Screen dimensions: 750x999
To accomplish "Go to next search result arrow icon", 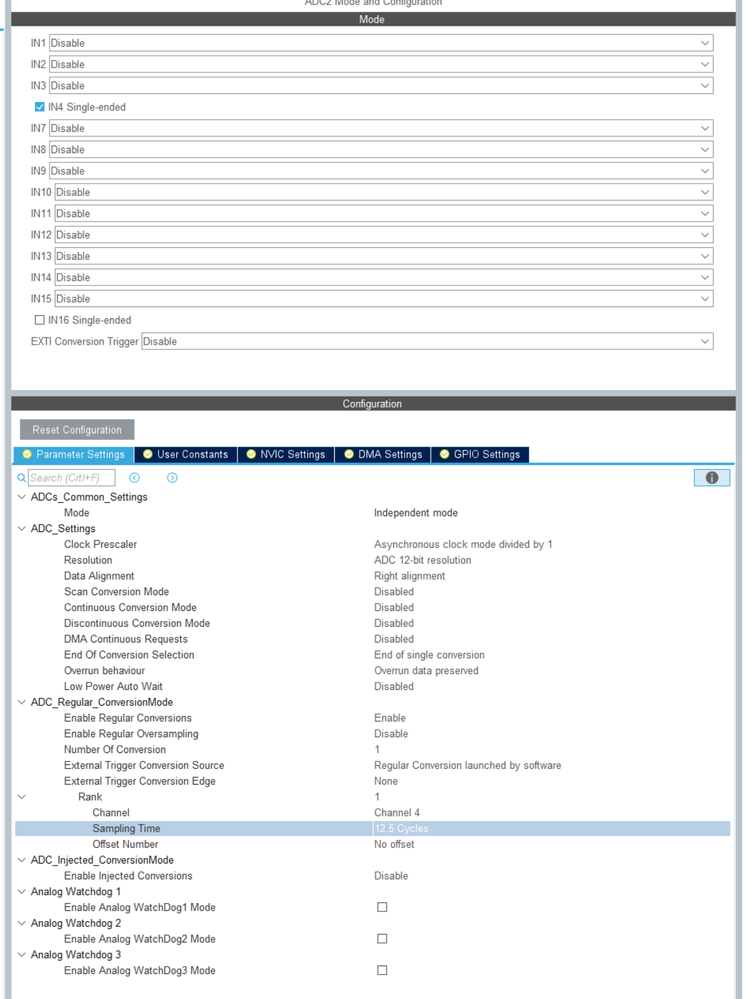I will (172, 478).
